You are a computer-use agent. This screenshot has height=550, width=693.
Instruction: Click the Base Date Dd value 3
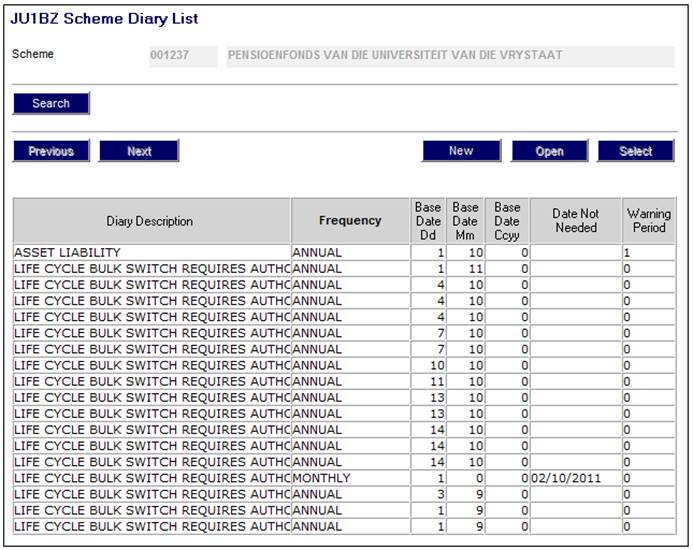[x=428, y=494]
